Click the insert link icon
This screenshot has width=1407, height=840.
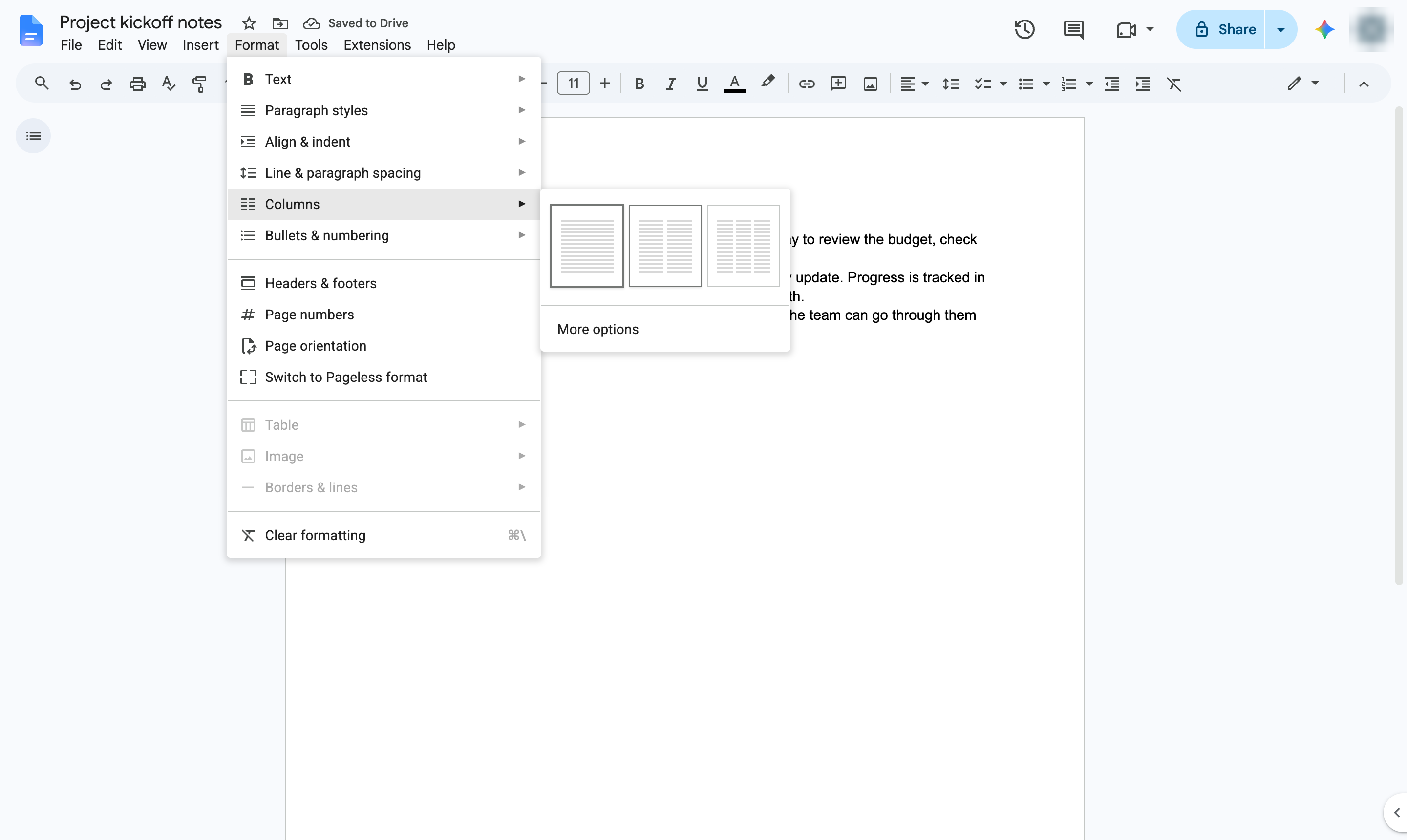click(x=806, y=84)
